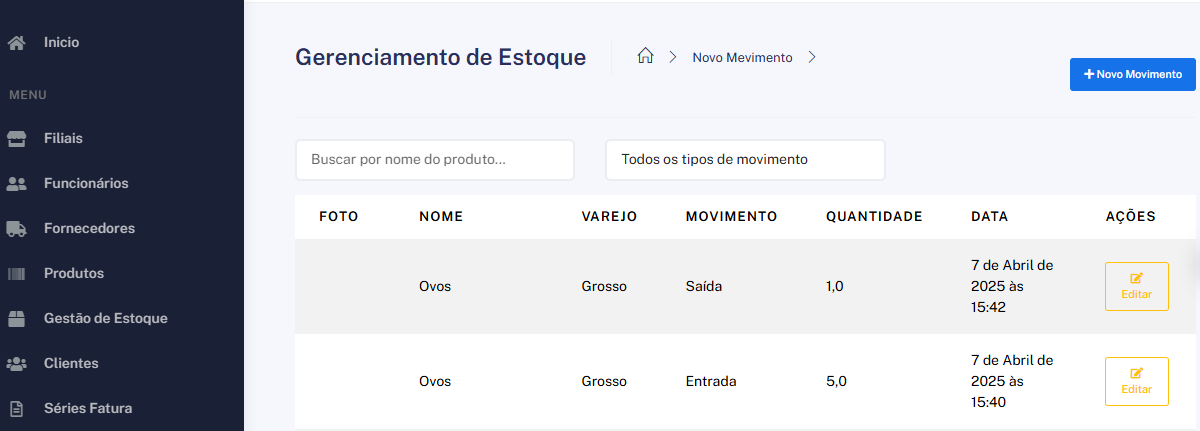Open the movement type filter dropdown

(745, 160)
